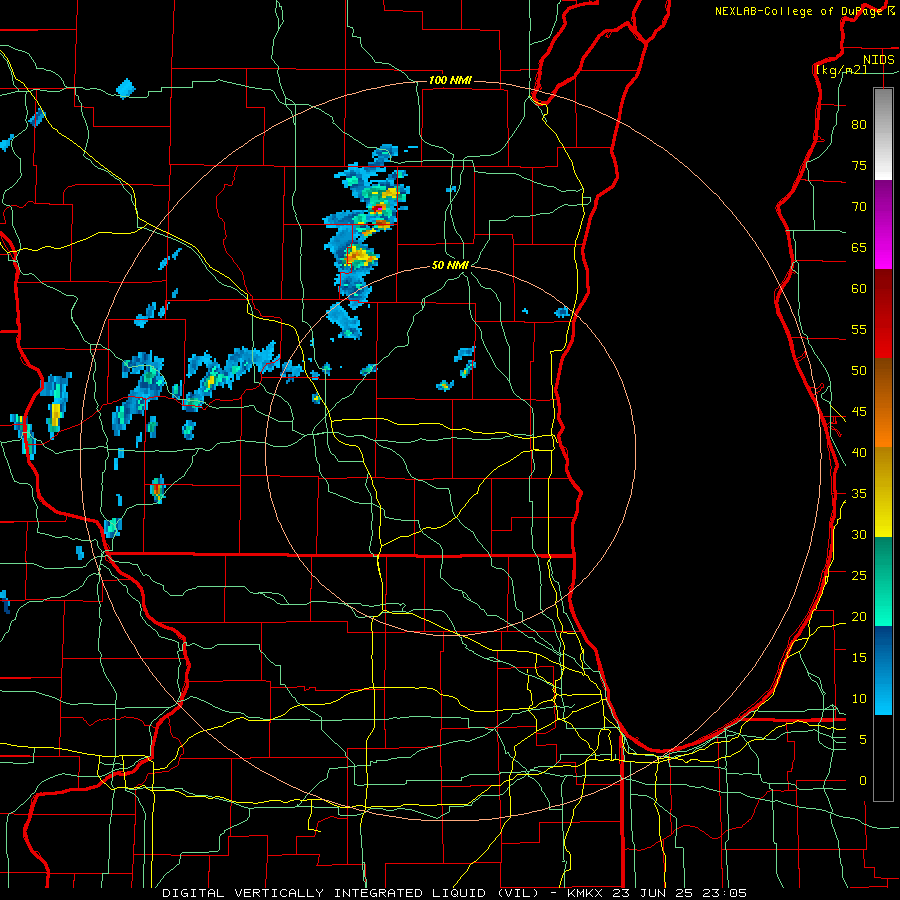Click the 50 NMI range ring label
Viewport: 900px width, 900px height.
(451, 265)
